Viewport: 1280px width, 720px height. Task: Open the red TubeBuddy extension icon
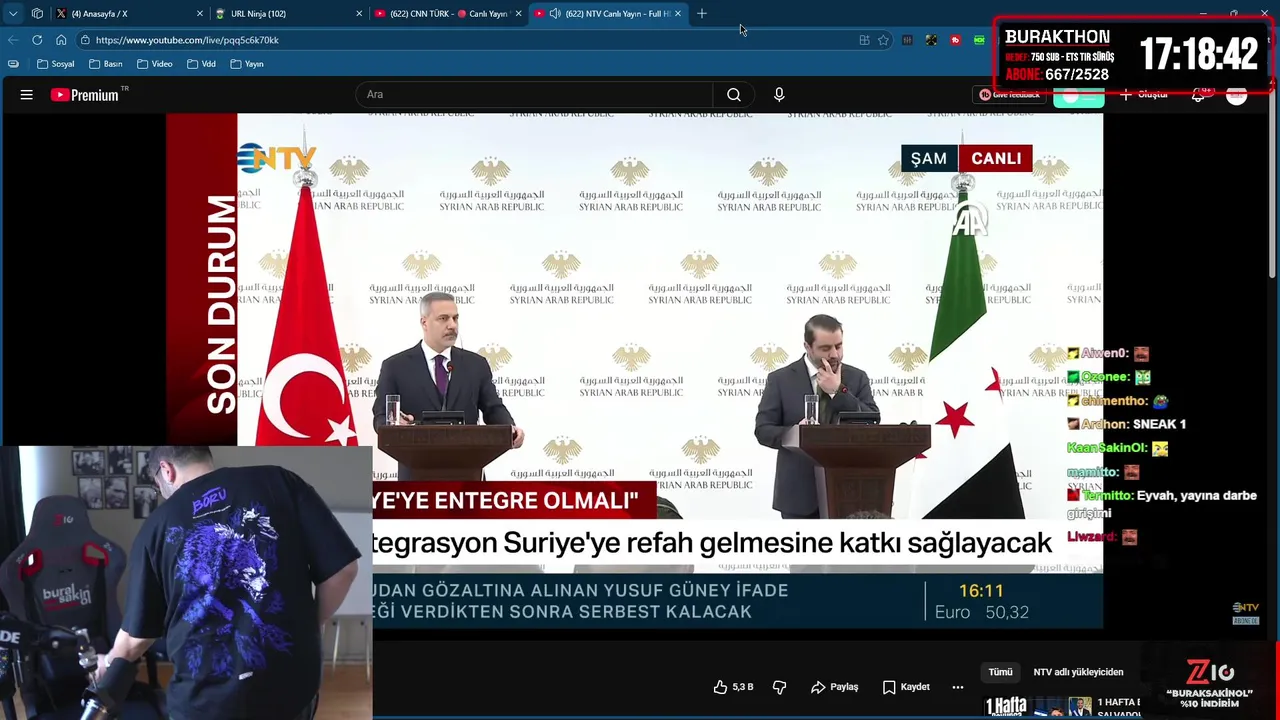(956, 40)
